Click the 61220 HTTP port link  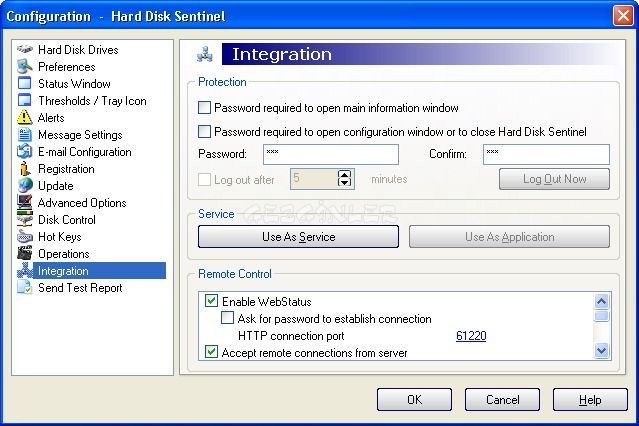pyautogui.click(x=471, y=336)
